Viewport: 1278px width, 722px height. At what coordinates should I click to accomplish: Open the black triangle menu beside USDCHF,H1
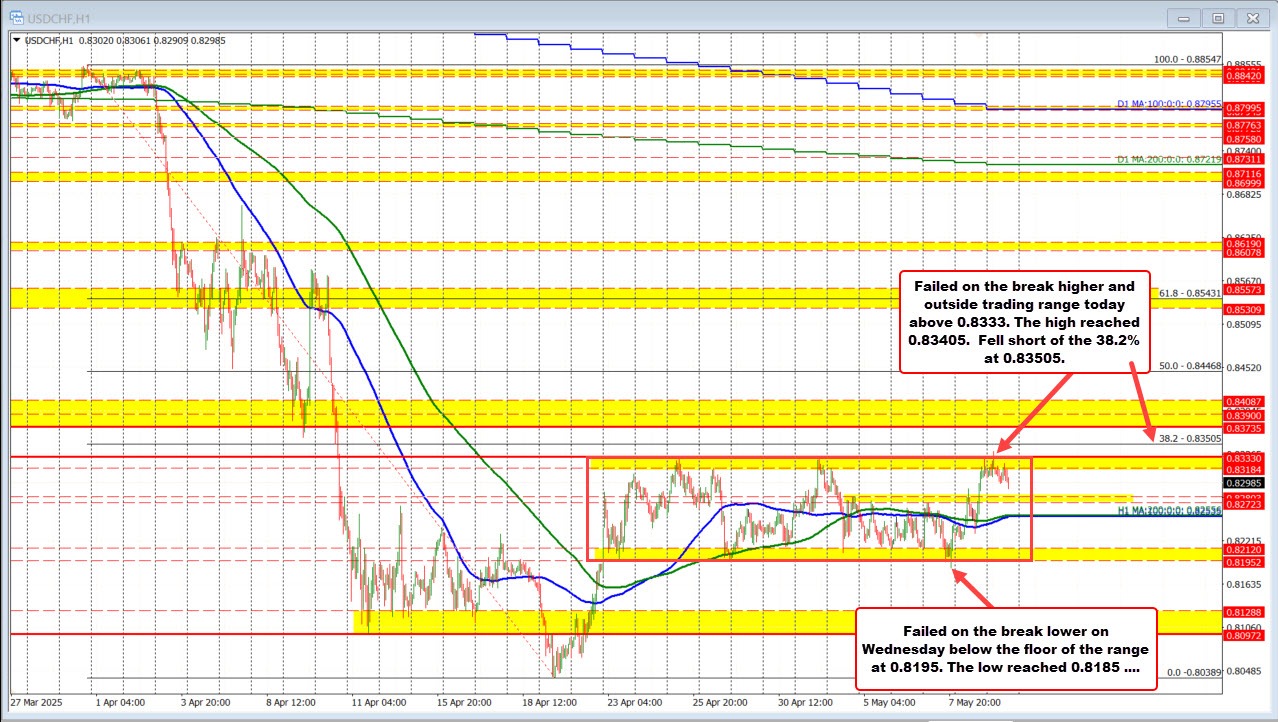click(15, 40)
